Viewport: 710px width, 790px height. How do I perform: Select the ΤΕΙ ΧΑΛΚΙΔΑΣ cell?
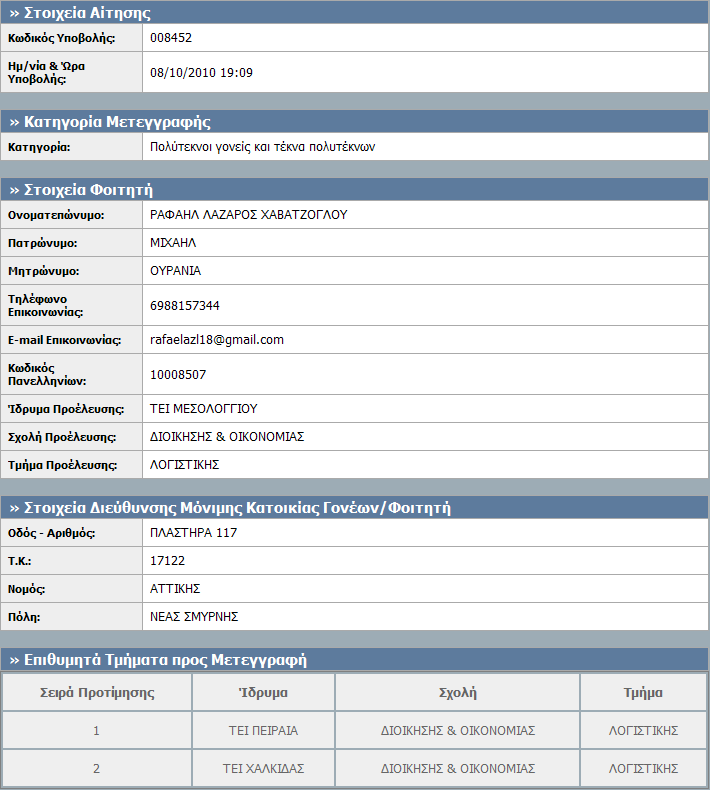click(x=264, y=768)
